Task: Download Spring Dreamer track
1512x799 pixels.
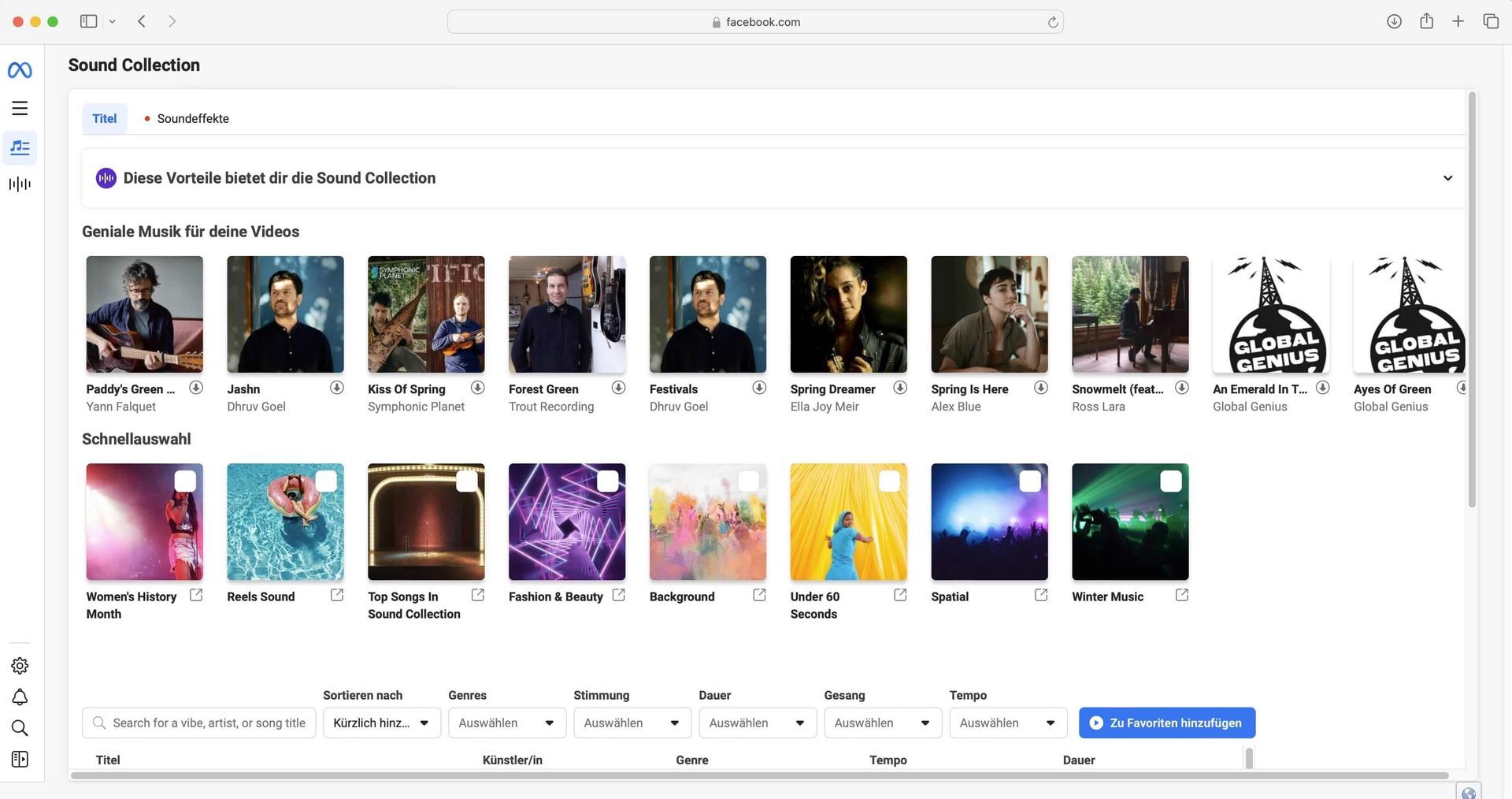Action: 900,388
